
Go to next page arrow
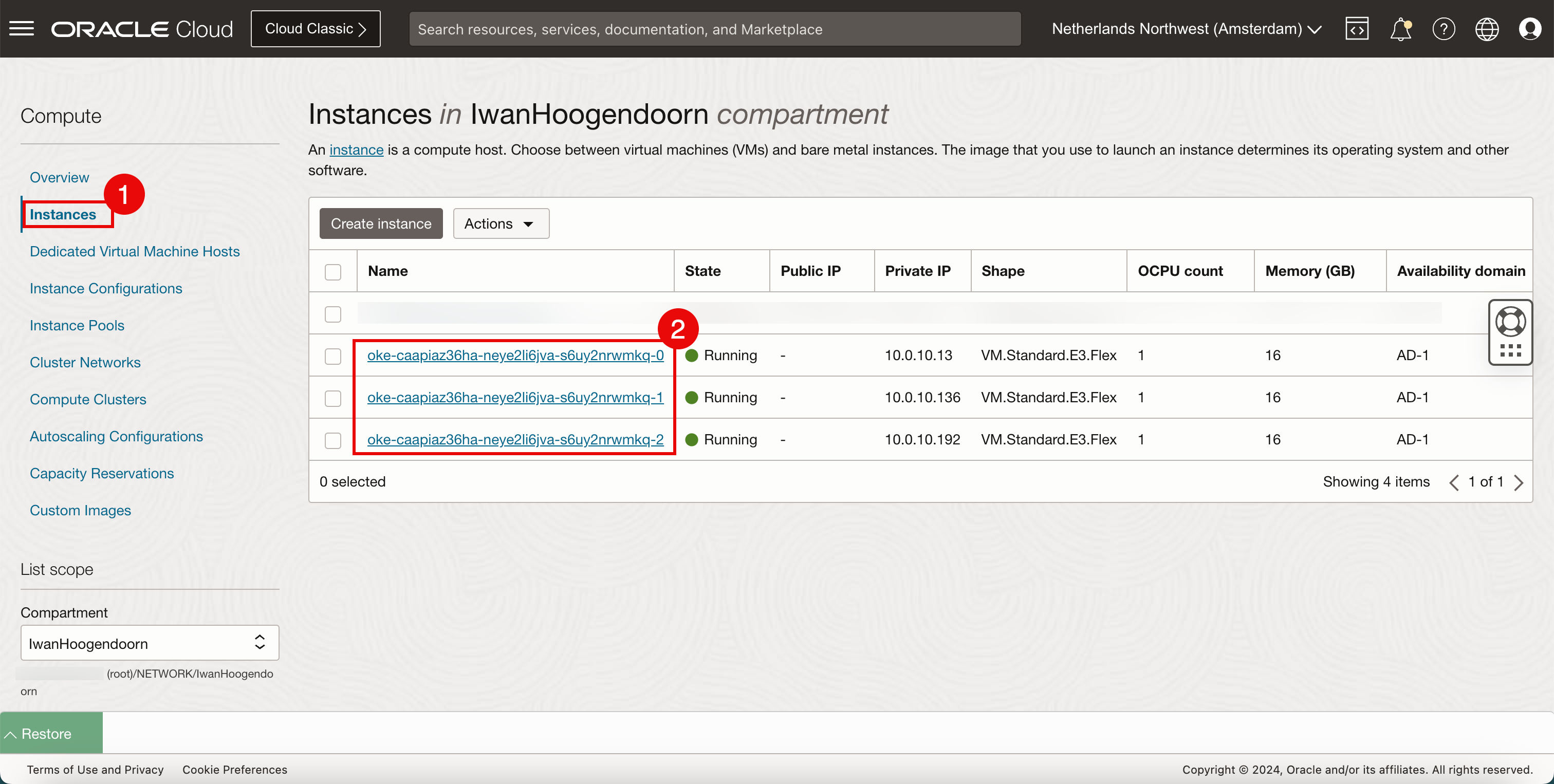pos(1519,482)
